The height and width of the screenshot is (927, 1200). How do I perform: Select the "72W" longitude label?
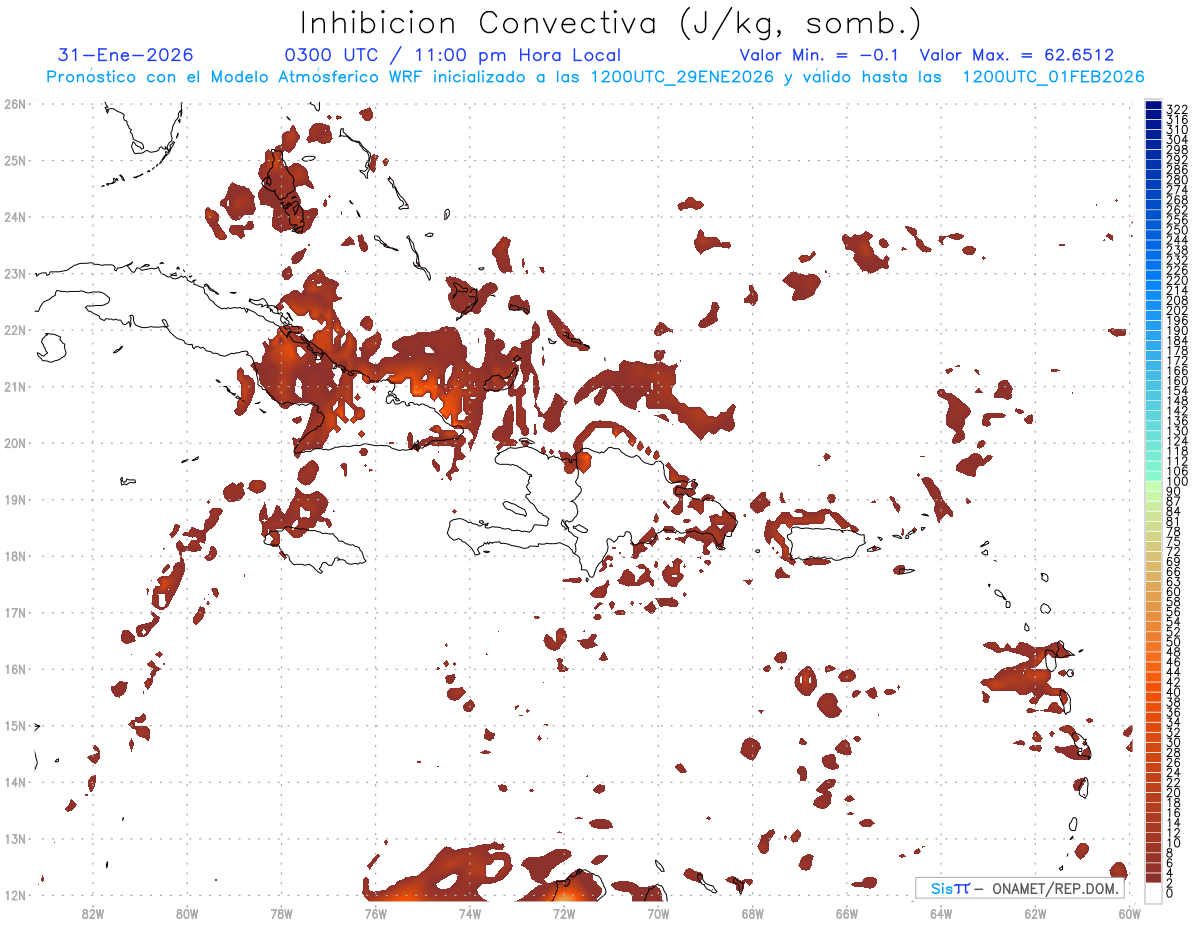point(564,913)
